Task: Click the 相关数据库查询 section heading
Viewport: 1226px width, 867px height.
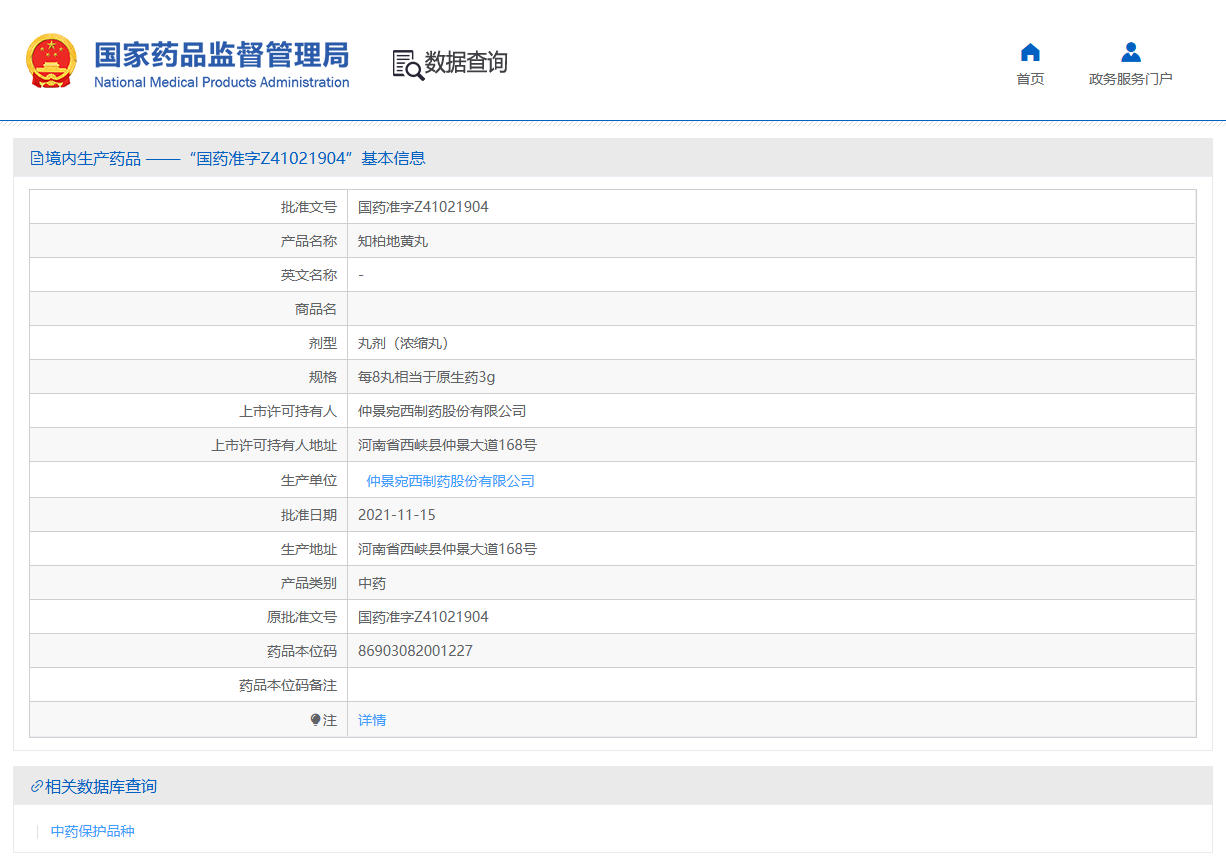Action: (x=101, y=787)
